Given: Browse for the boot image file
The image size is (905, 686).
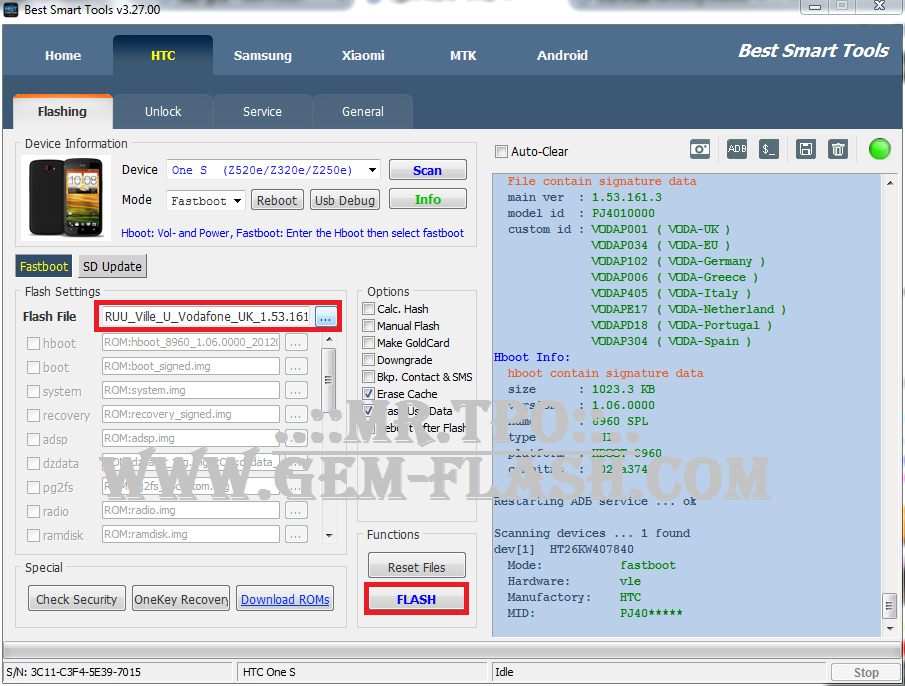Looking at the screenshot, I should point(295,366).
